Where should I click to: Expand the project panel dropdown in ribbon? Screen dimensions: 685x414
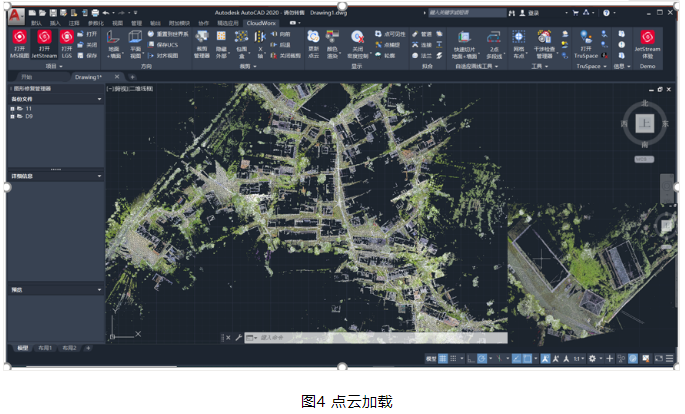[51, 66]
